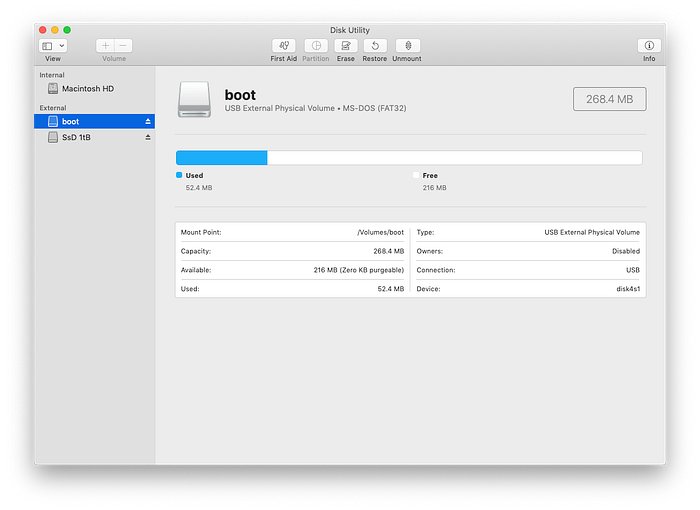
Task: Click the blue used-space bar segment
Action: coord(222,158)
